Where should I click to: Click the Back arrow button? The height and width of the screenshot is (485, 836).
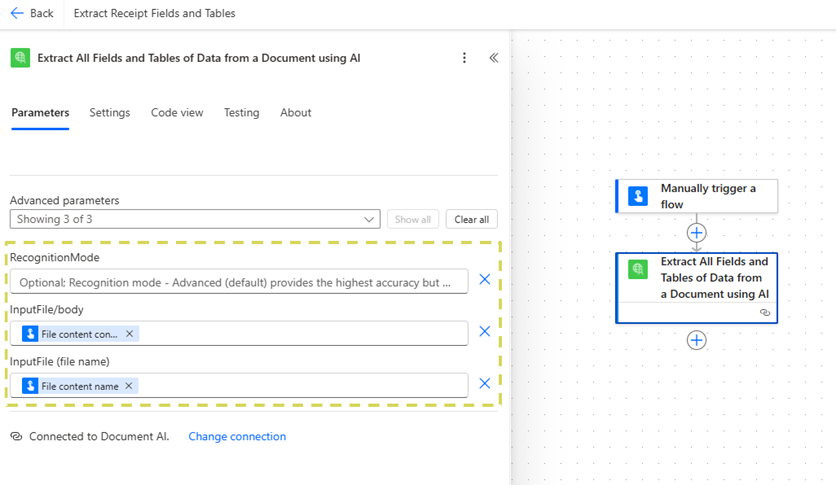coord(31,14)
